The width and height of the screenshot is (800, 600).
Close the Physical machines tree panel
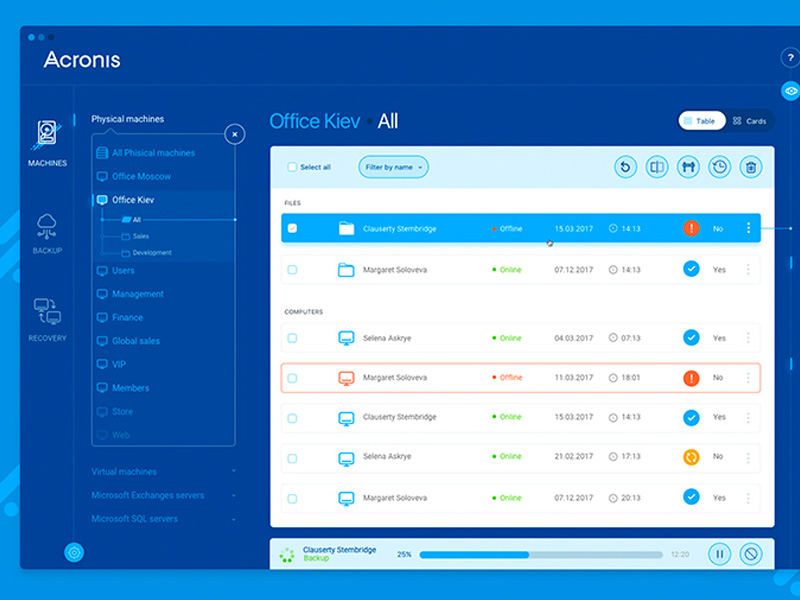[x=235, y=134]
